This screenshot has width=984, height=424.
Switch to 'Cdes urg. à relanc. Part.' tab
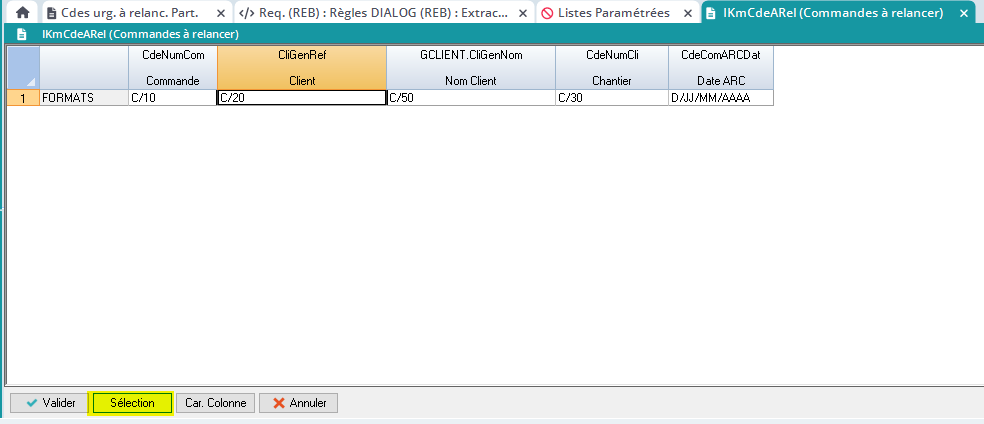(x=129, y=14)
